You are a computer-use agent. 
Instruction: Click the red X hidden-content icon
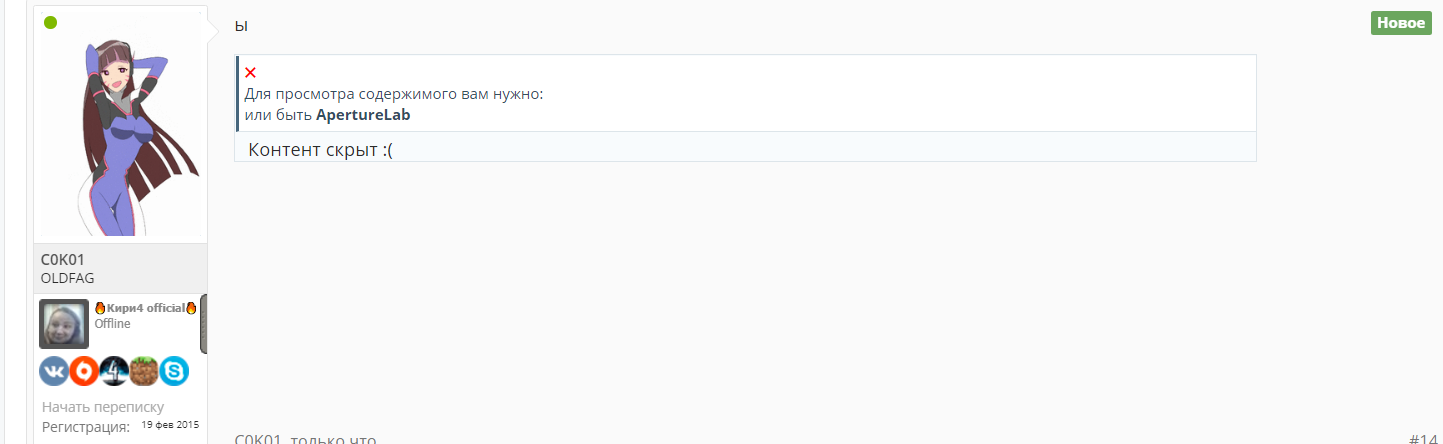coord(251,73)
